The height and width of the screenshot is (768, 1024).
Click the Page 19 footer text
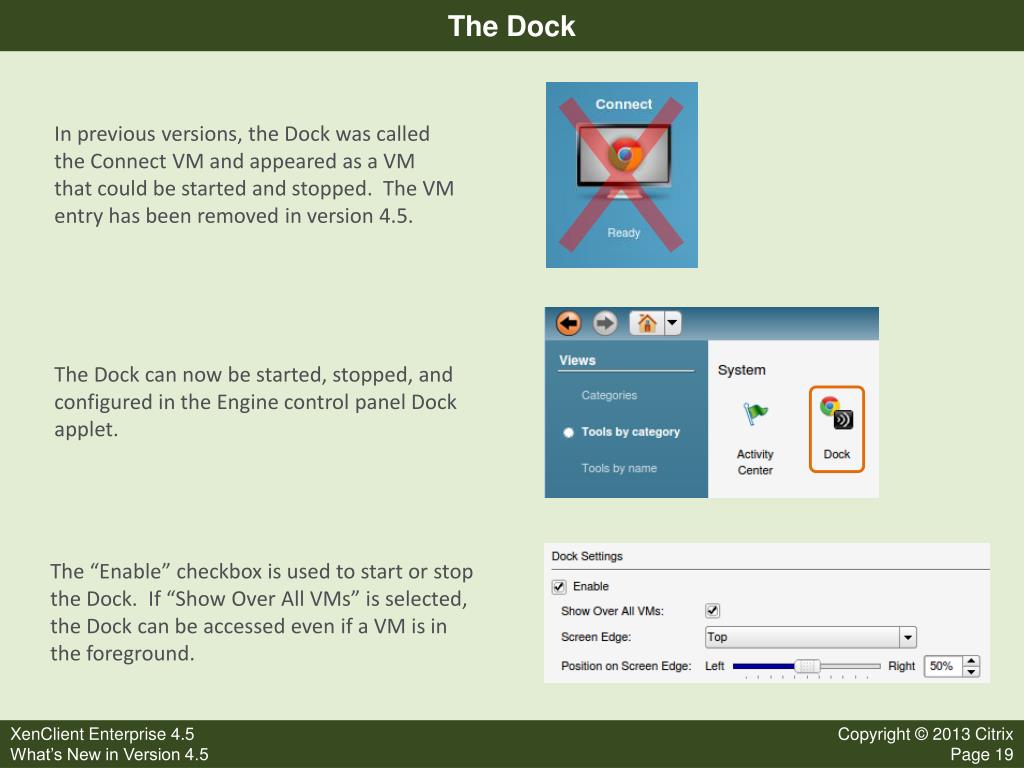(x=982, y=754)
